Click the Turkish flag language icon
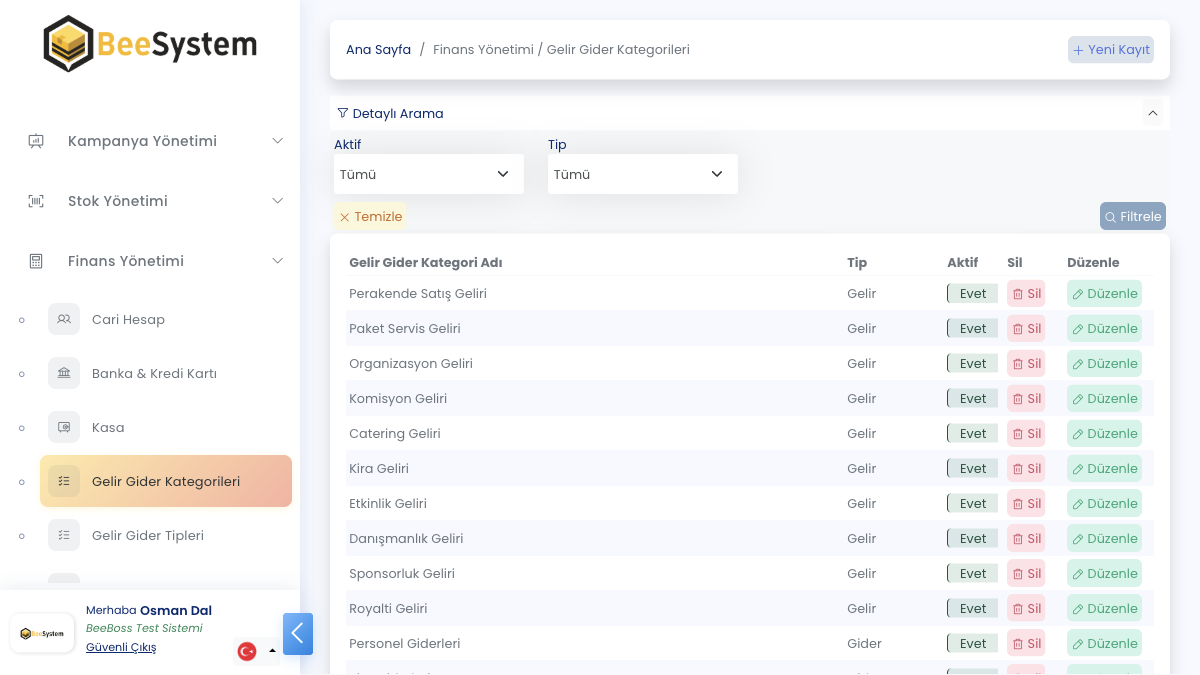Image resolution: width=1200 pixels, height=675 pixels. pyautogui.click(x=247, y=651)
